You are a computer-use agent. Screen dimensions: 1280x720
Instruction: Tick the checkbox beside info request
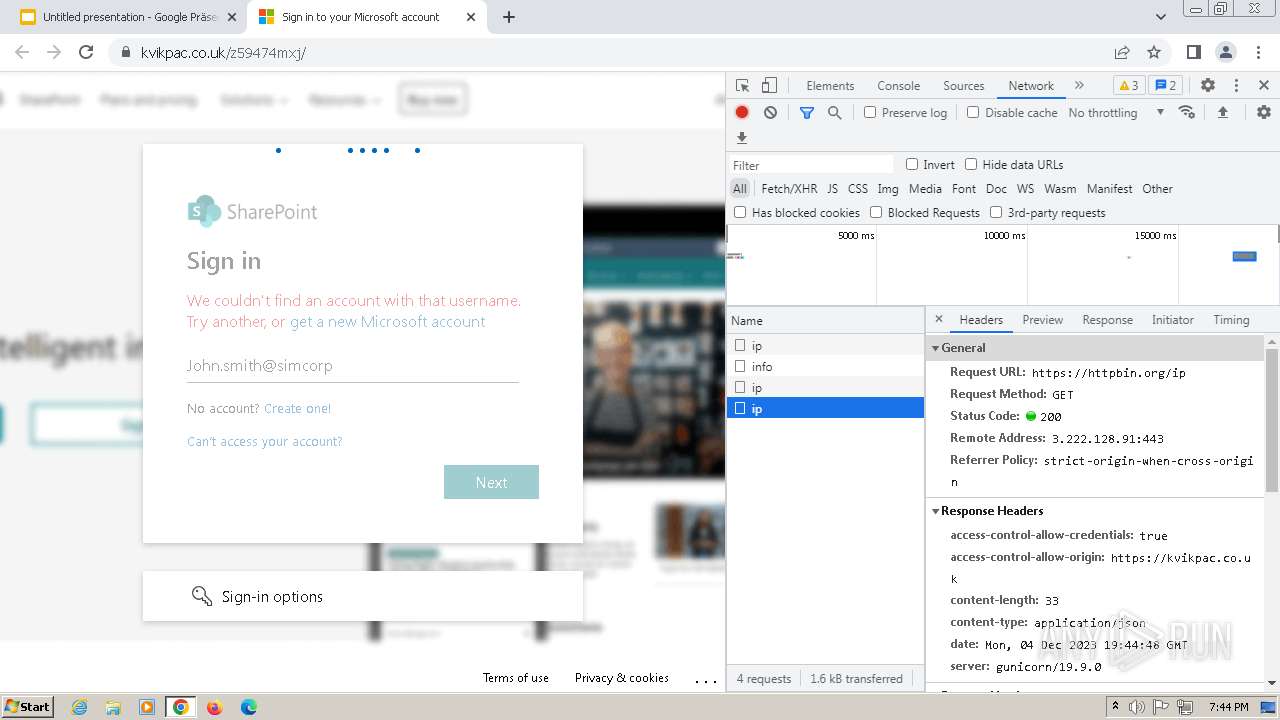pos(740,366)
